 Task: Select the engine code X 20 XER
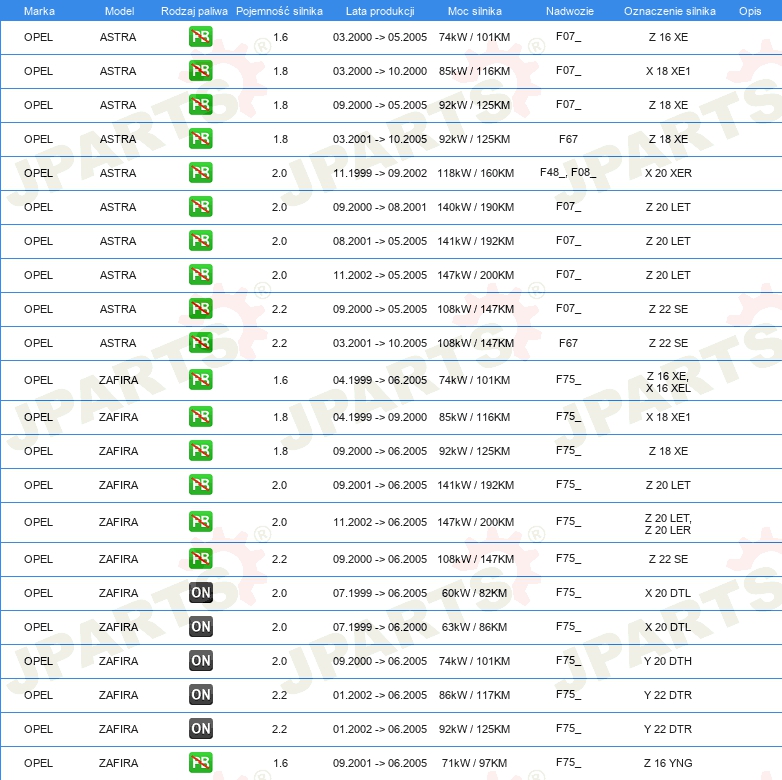click(x=668, y=173)
